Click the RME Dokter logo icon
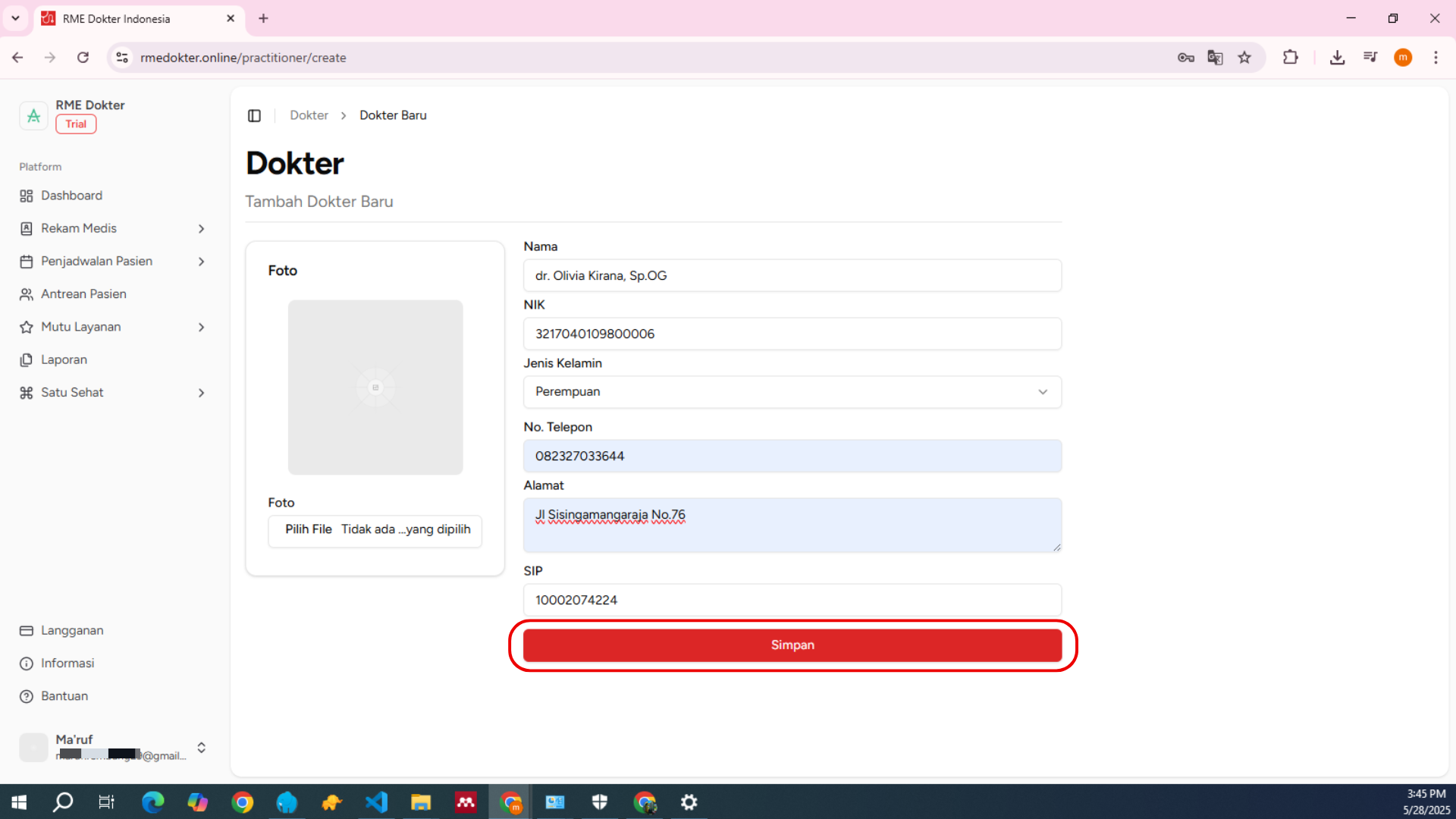1456x819 pixels. [x=33, y=115]
